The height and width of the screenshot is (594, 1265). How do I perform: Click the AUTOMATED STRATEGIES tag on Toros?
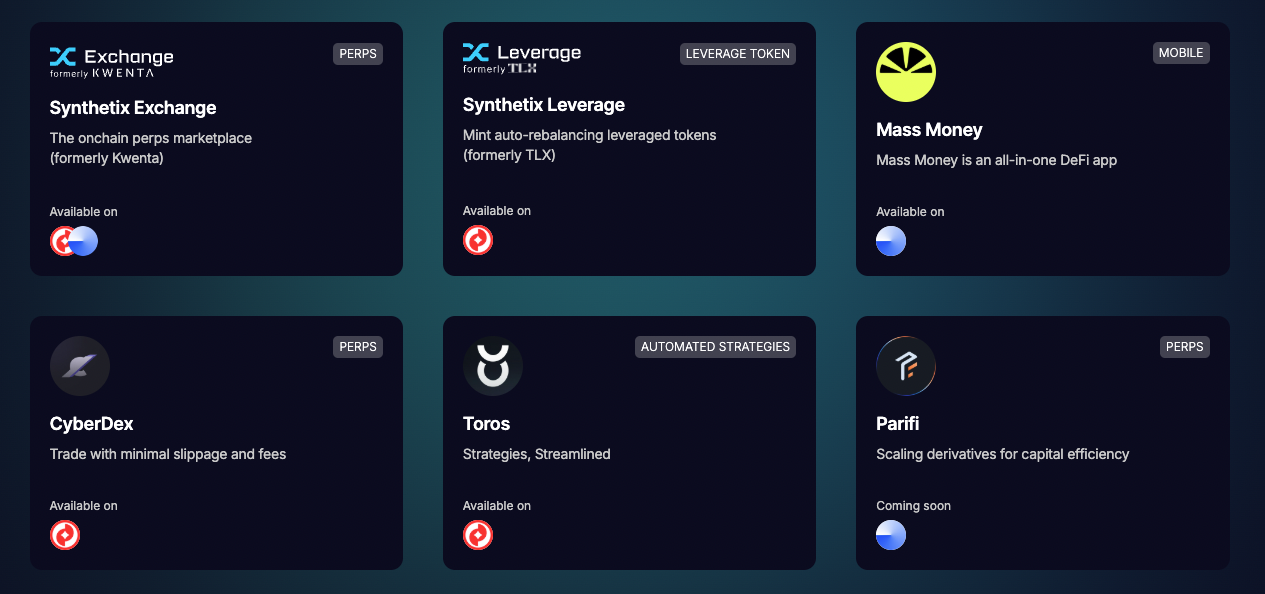715,347
